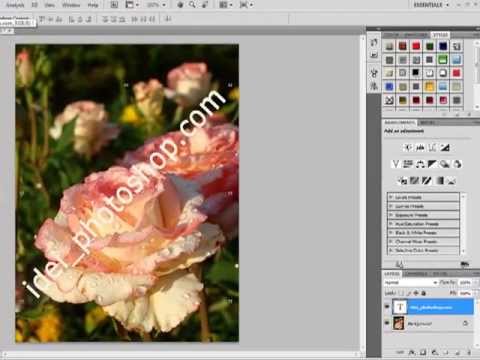
Task: Click the Vibrance adjustment V icon
Action: pos(396,164)
